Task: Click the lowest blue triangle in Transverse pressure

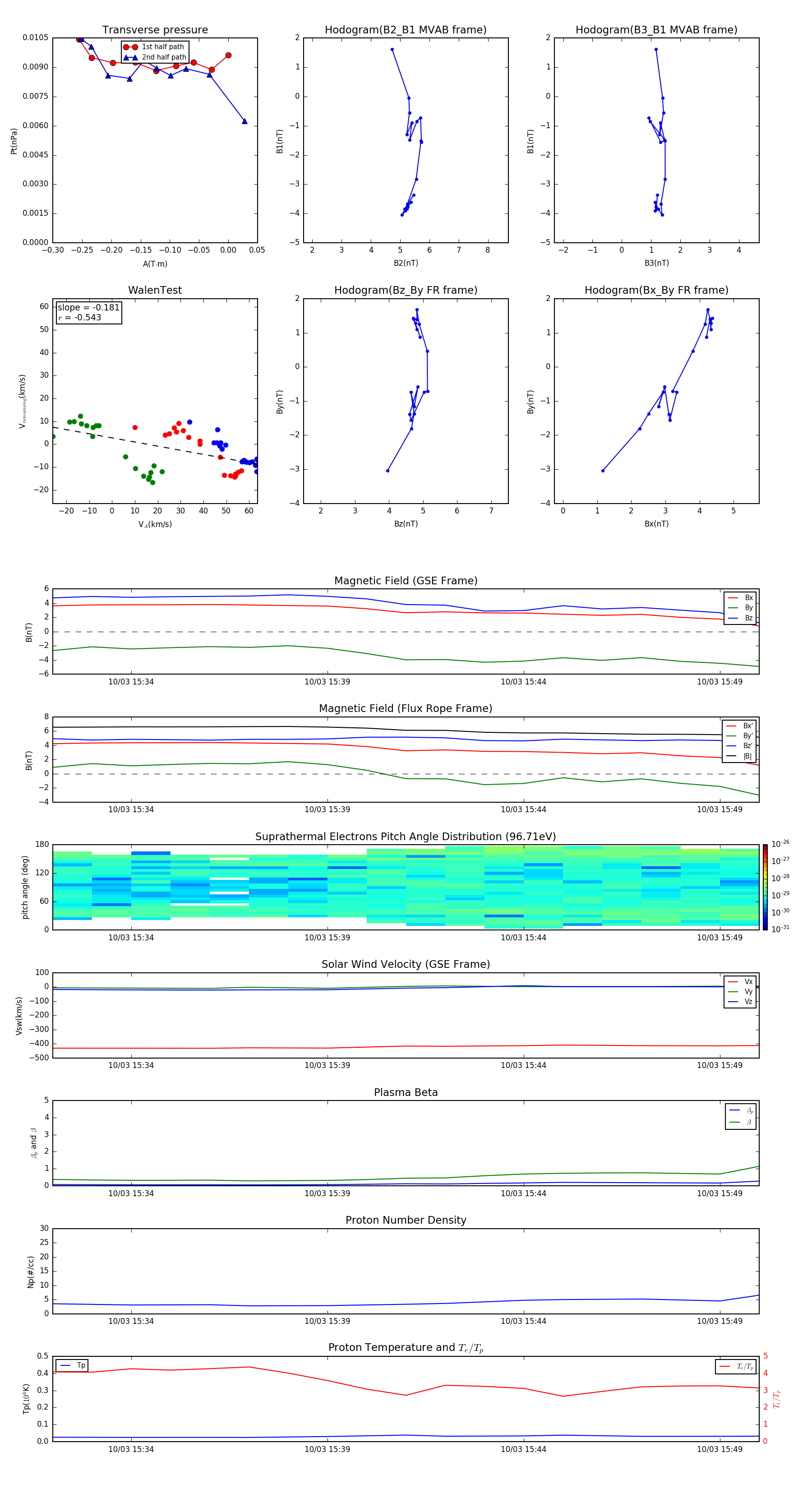Action: pyautogui.click(x=245, y=121)
